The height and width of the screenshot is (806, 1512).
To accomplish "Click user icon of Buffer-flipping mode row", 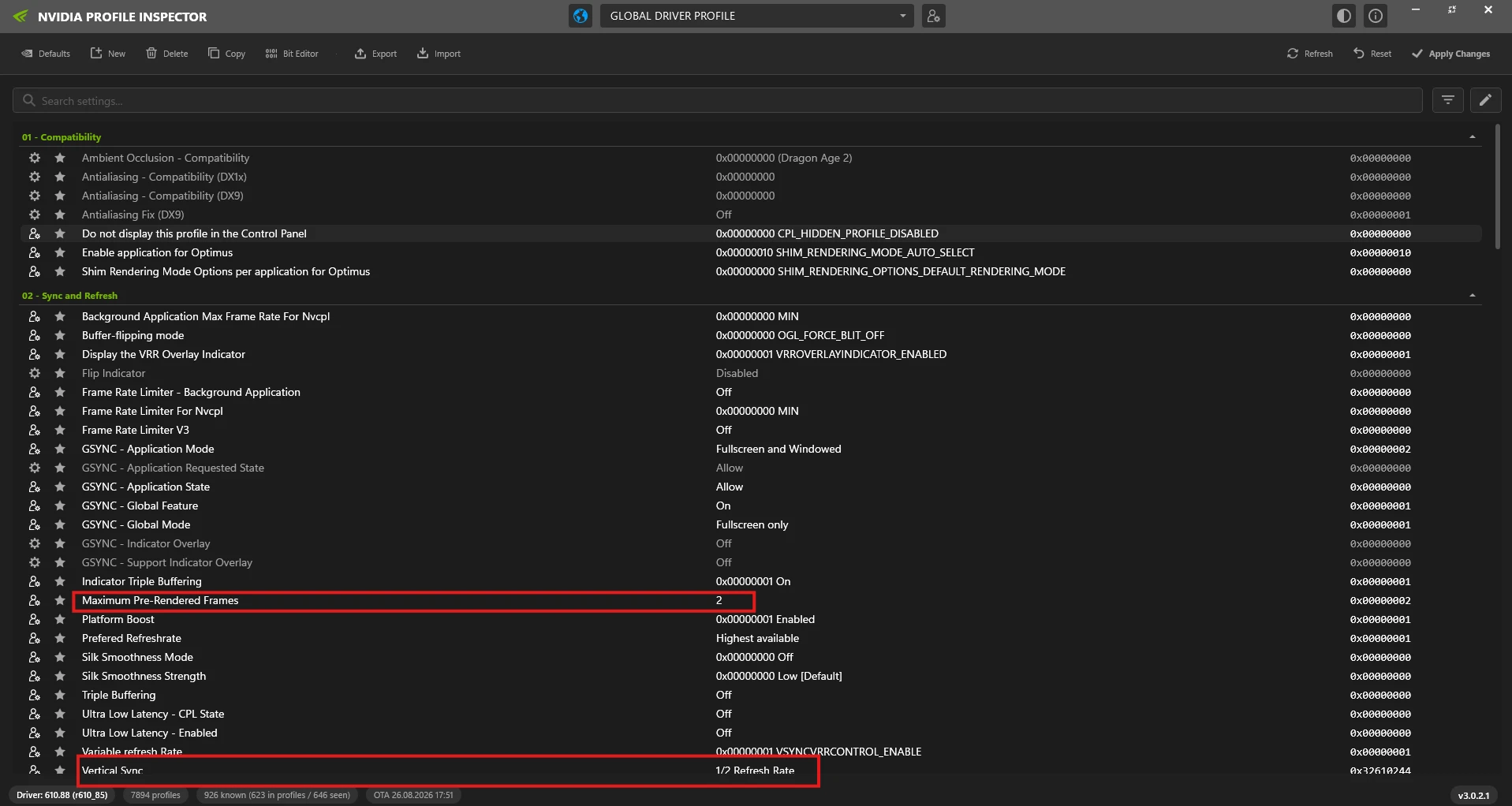I will coord(35,335).
